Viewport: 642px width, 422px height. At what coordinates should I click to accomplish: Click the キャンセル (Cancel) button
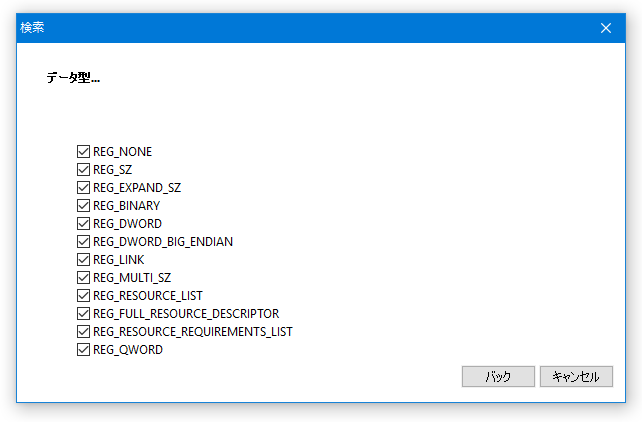click(576, 376)
